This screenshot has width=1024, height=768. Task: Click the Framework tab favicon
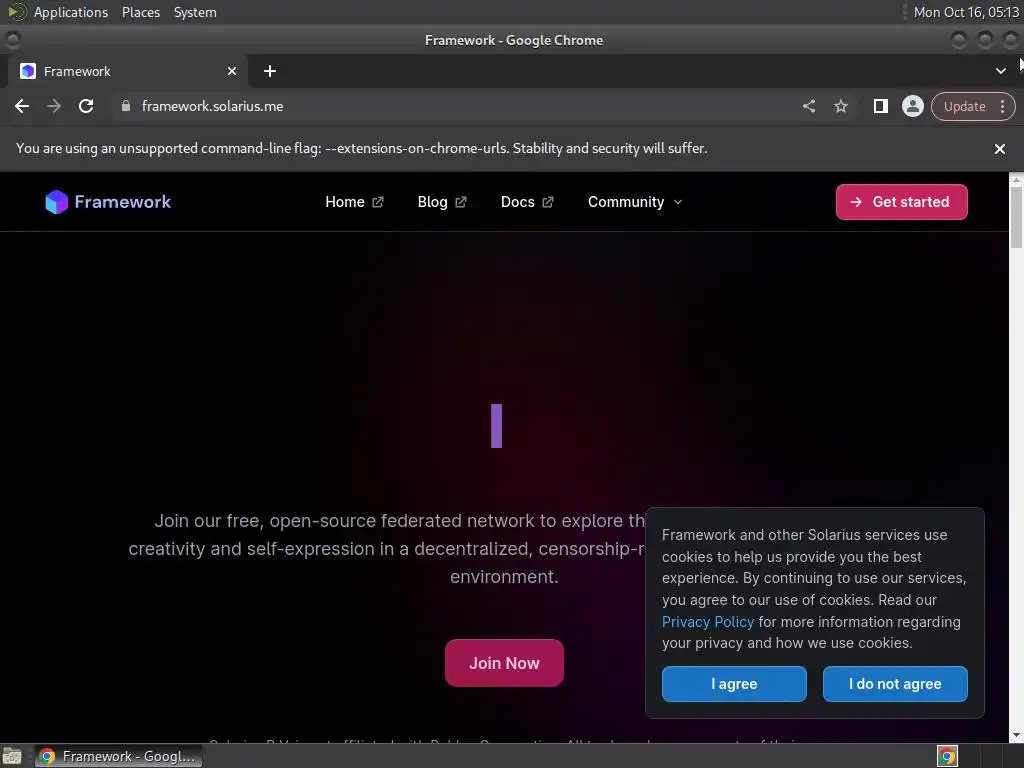(x=28, y=71)
